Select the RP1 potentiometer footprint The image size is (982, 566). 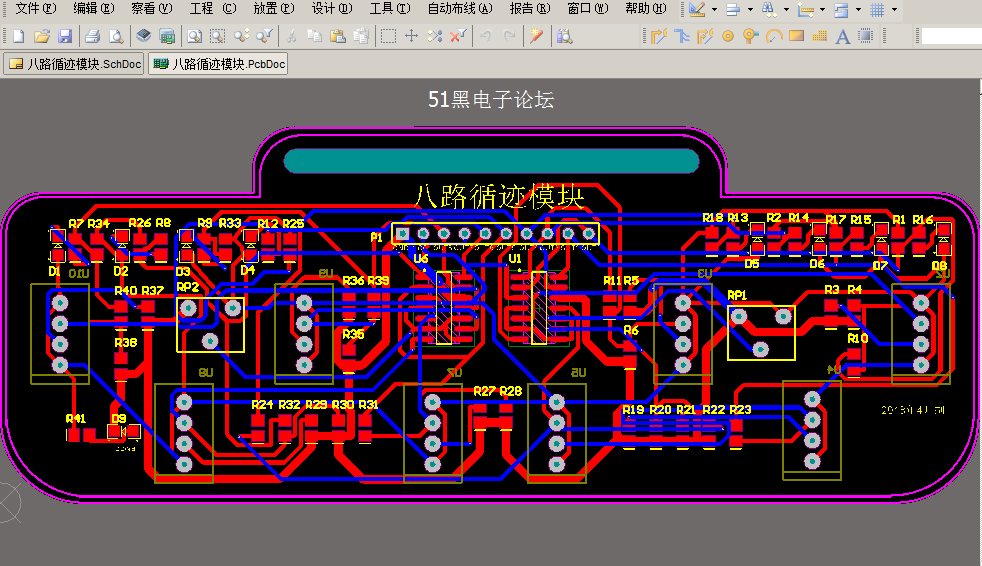pos(761,332)
